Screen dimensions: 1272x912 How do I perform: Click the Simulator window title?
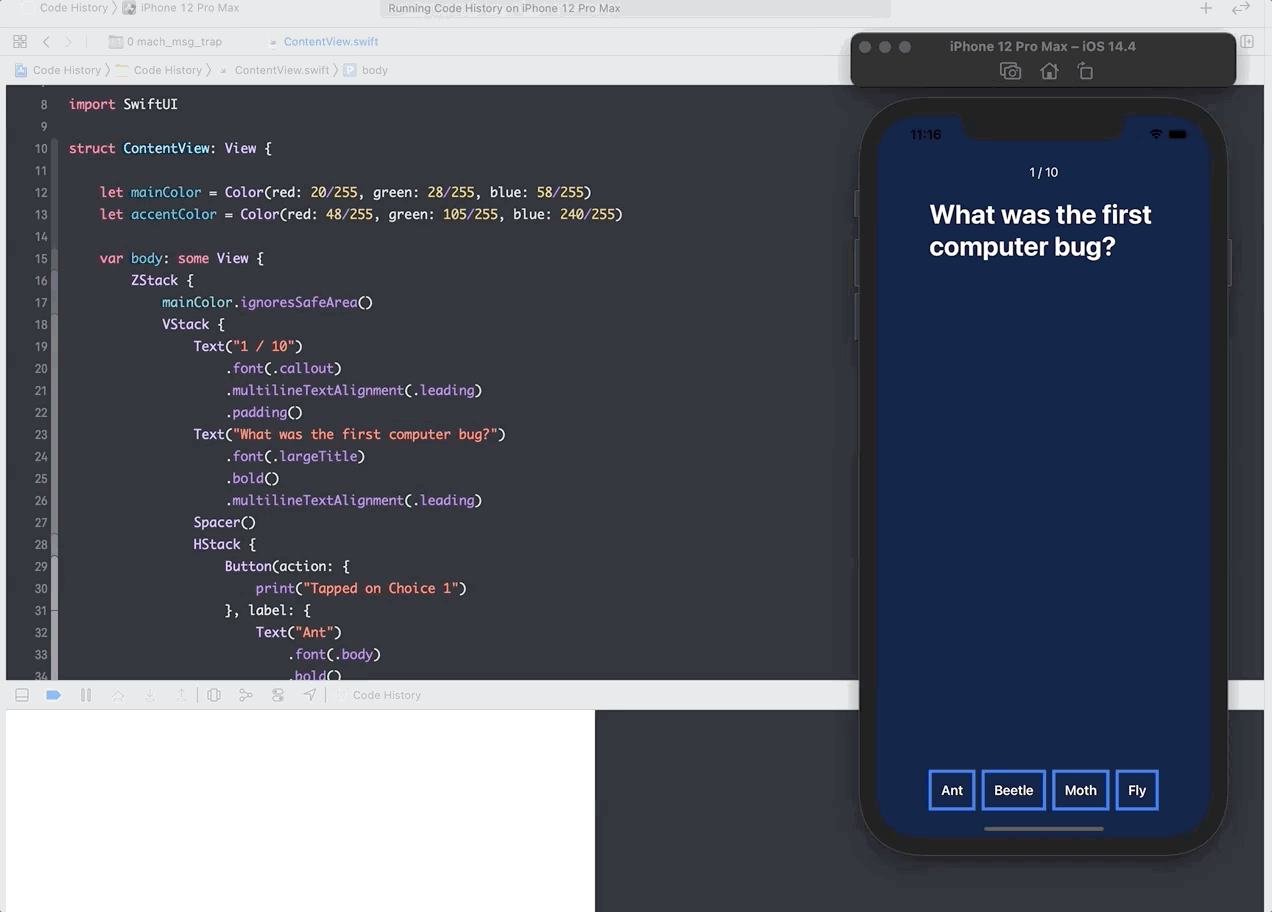1043,46
